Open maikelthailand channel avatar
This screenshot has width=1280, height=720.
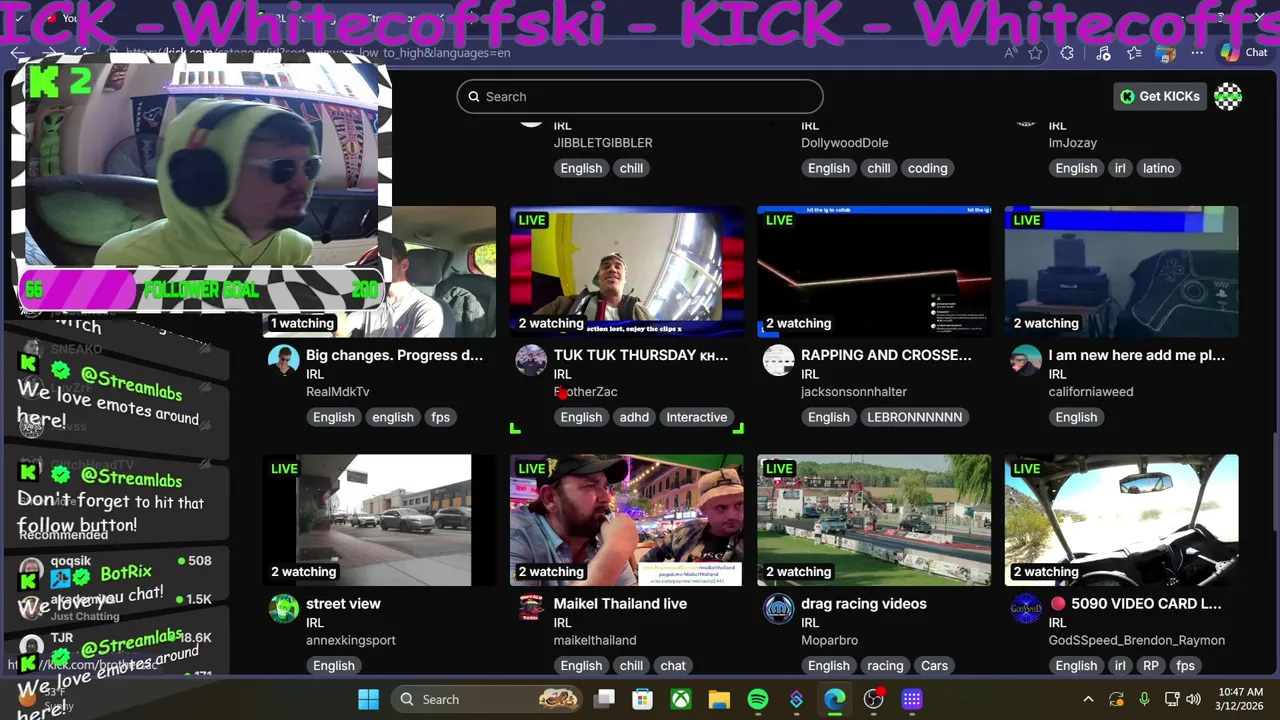tap(531, 608)
